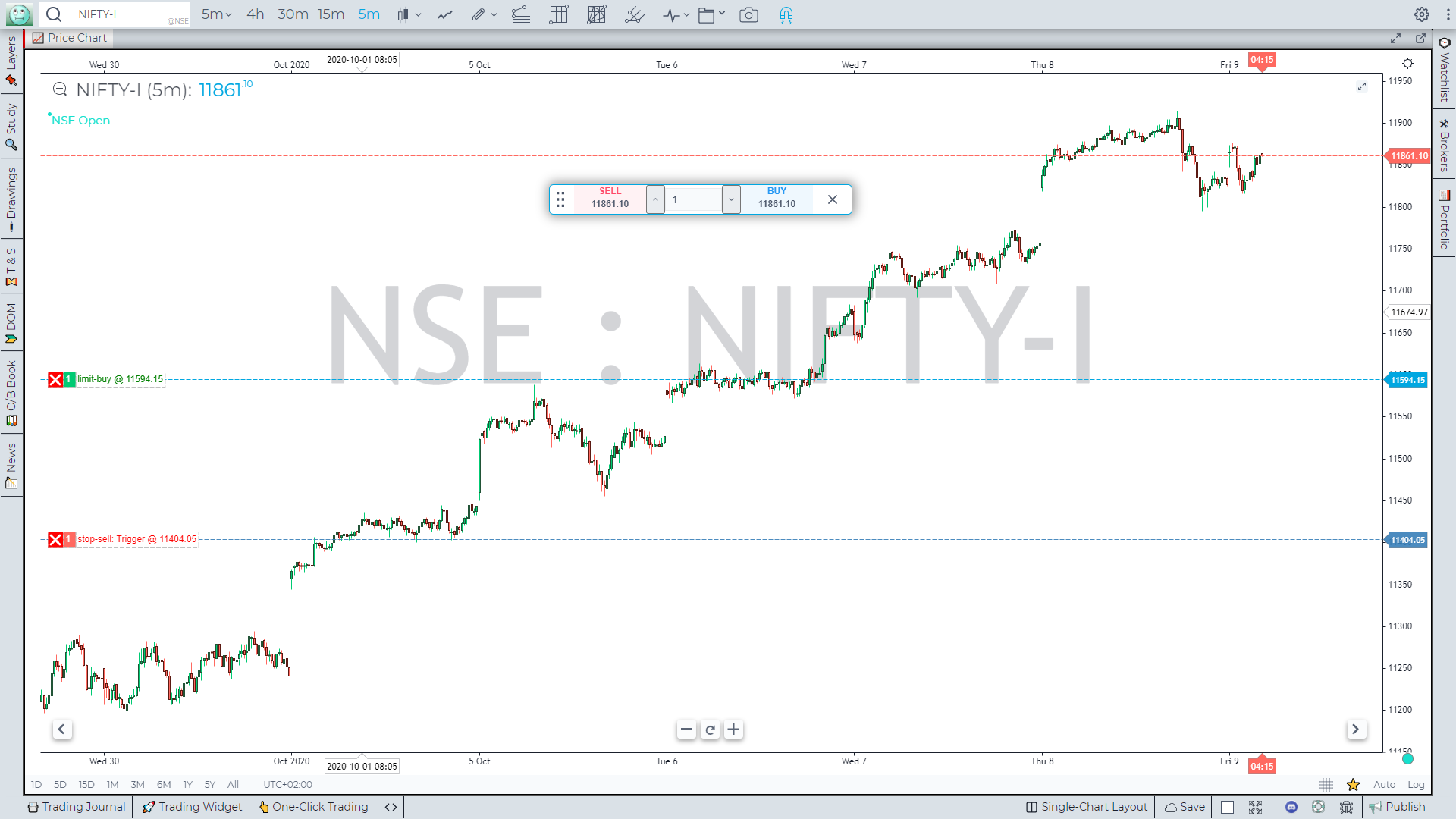
Task: Select the 15m timeframe
Action: [330, 14]
